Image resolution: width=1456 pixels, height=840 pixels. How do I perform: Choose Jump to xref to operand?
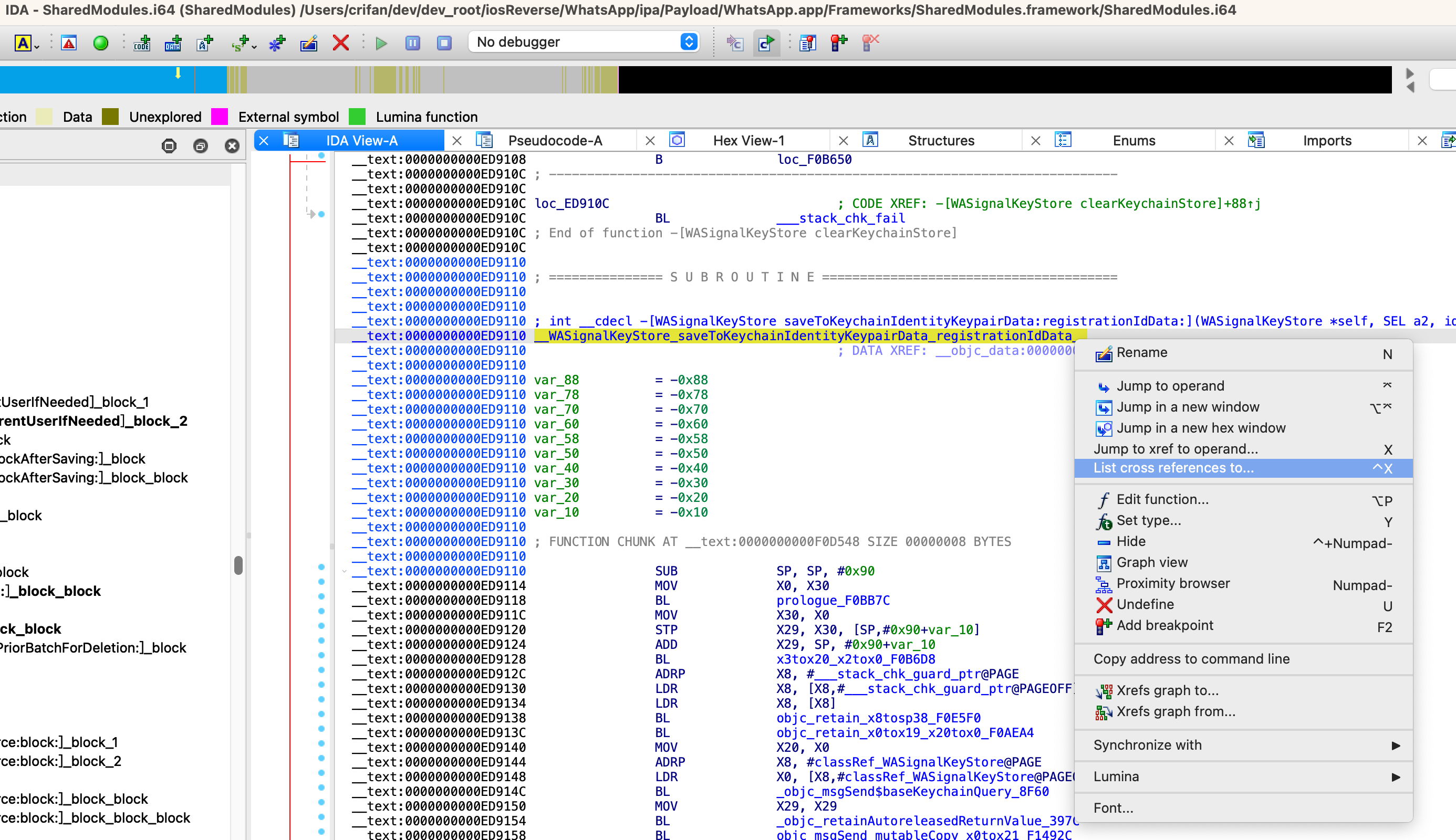pos(1244,449)
